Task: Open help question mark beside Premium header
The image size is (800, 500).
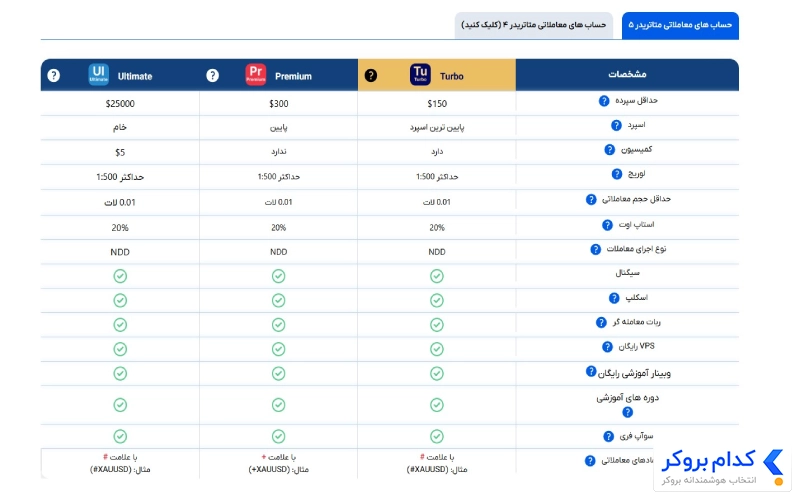Action: (x=212, y=76)
